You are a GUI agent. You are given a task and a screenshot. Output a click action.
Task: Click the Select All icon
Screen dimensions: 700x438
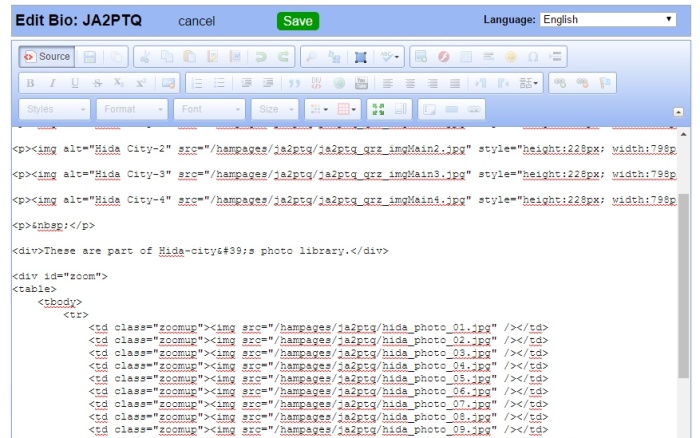361,57
